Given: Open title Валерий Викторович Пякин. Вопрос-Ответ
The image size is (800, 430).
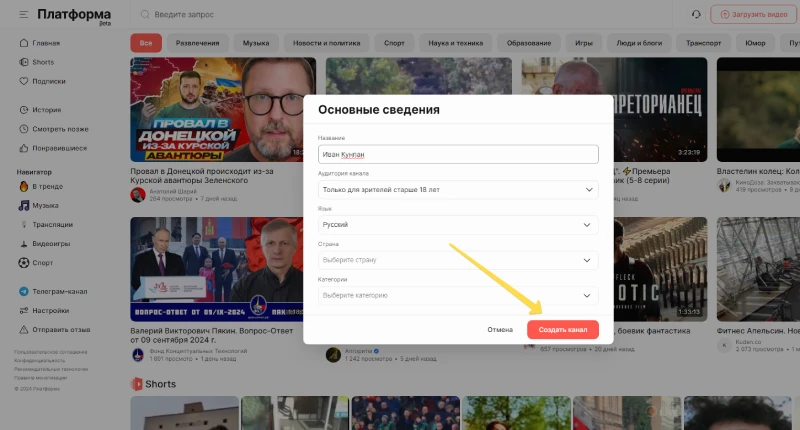Looking at the screenshot, I should 212,335.
